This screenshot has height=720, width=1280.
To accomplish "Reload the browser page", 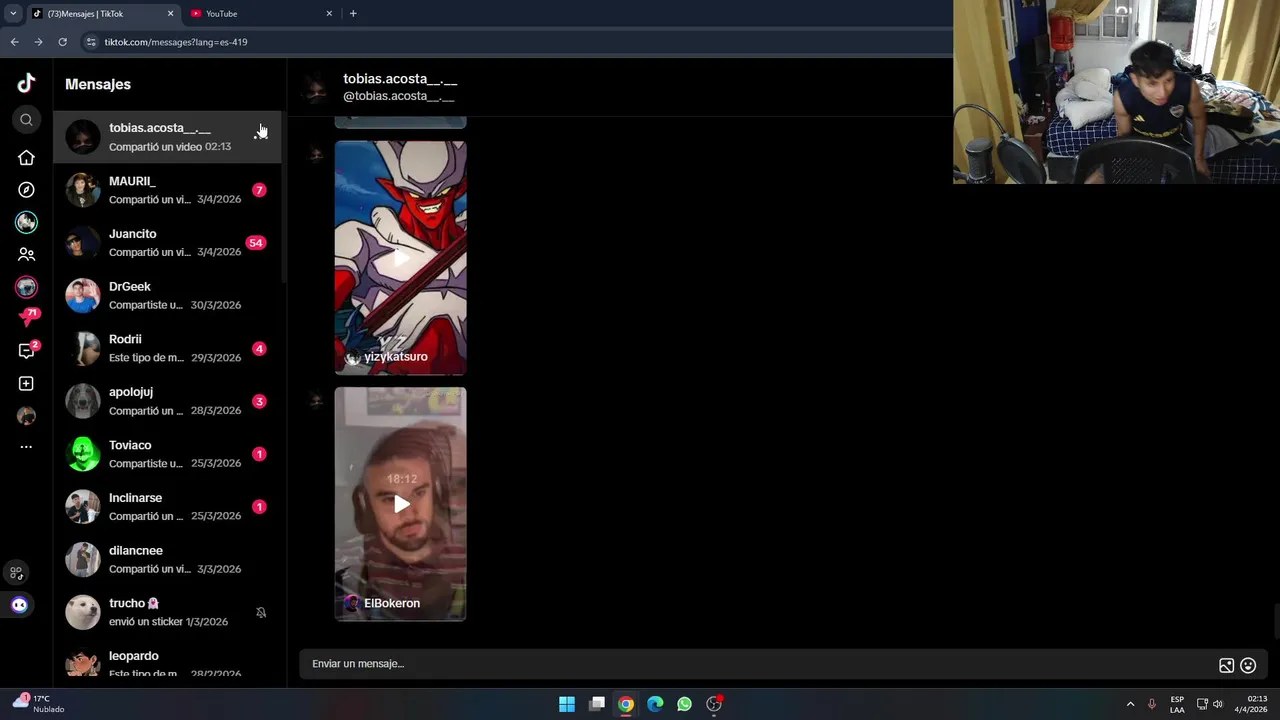I will (x=62, y=42).
